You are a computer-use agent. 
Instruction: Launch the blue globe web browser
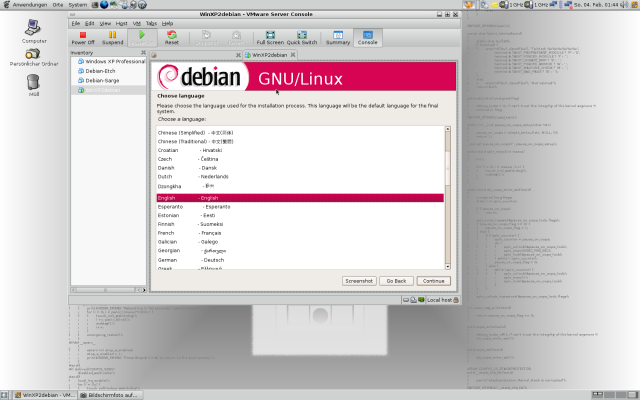pos(104,5)
